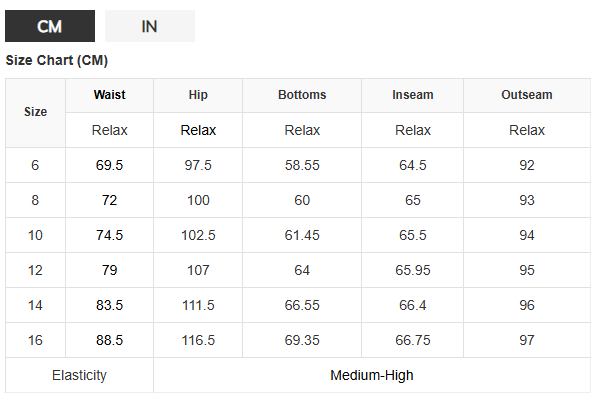Viewport: 601px width, 409px height.
Task: Select the Waist column header
Action: 110,95
